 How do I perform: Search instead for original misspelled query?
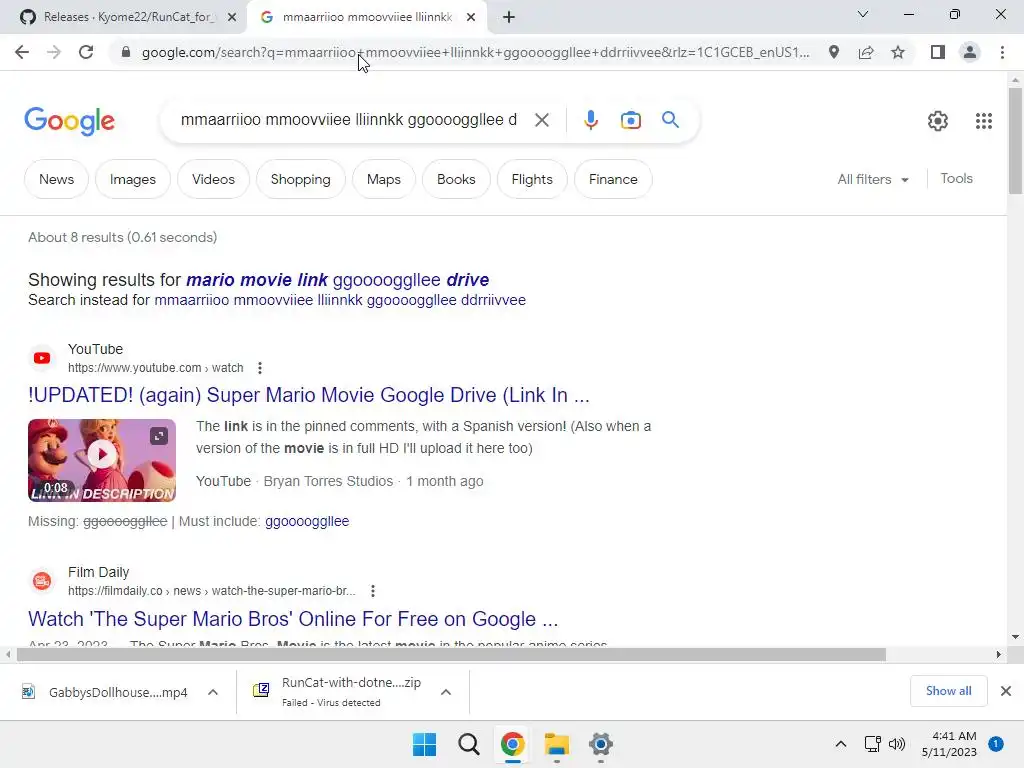tap(340, 300)
